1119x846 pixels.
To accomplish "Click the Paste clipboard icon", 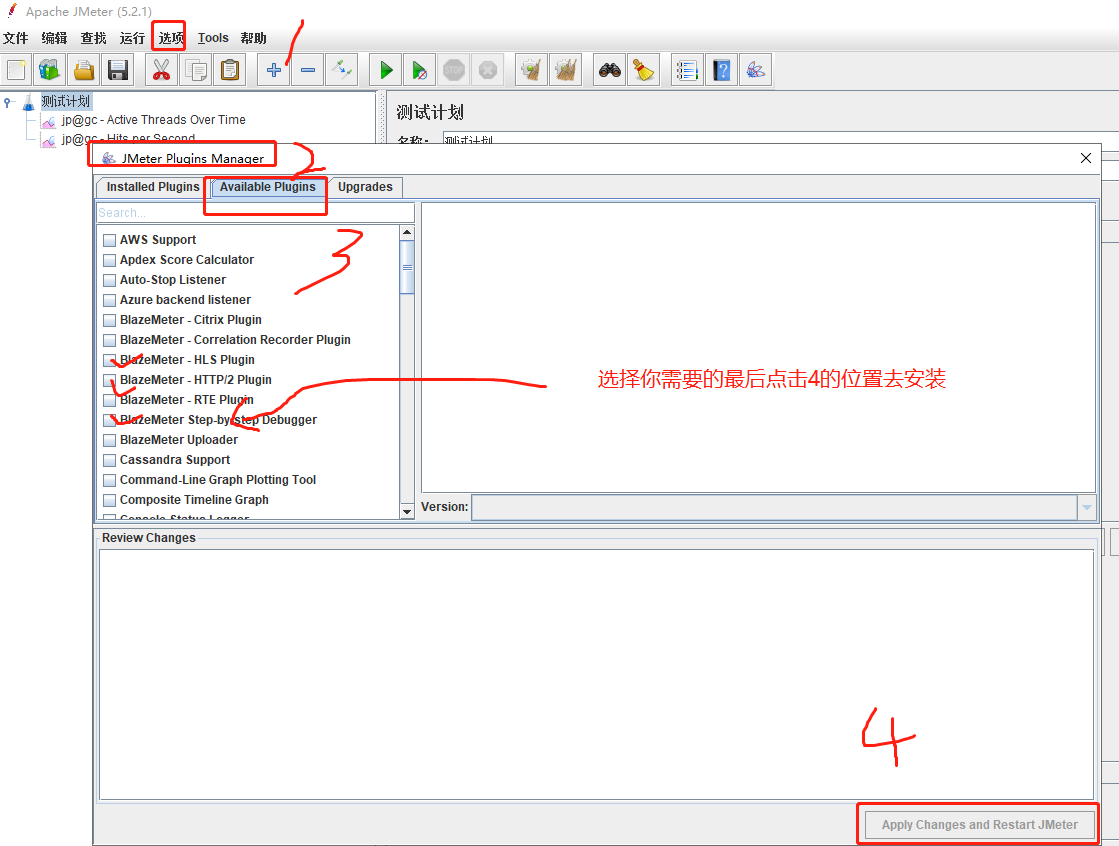I will coord(230,70).
